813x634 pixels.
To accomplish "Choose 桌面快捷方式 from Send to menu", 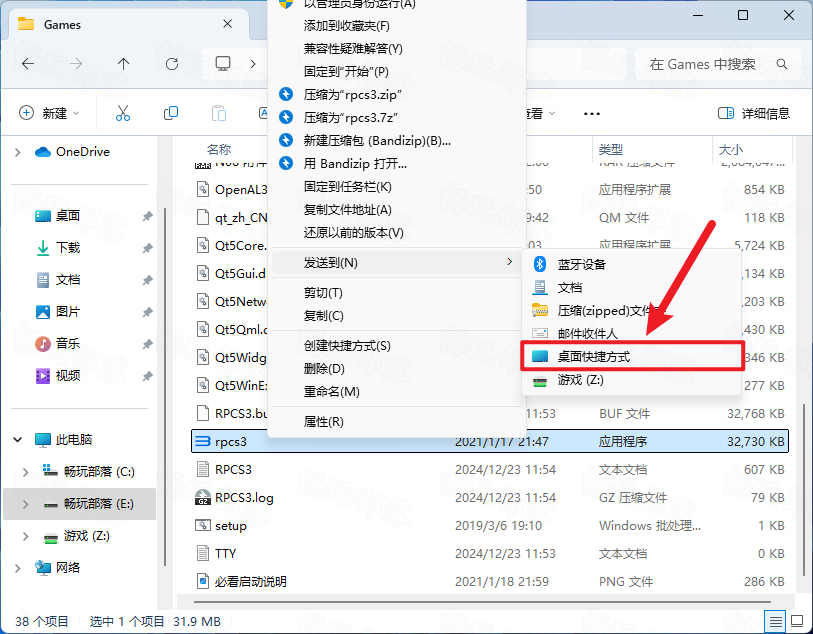I will pos(632,356).
